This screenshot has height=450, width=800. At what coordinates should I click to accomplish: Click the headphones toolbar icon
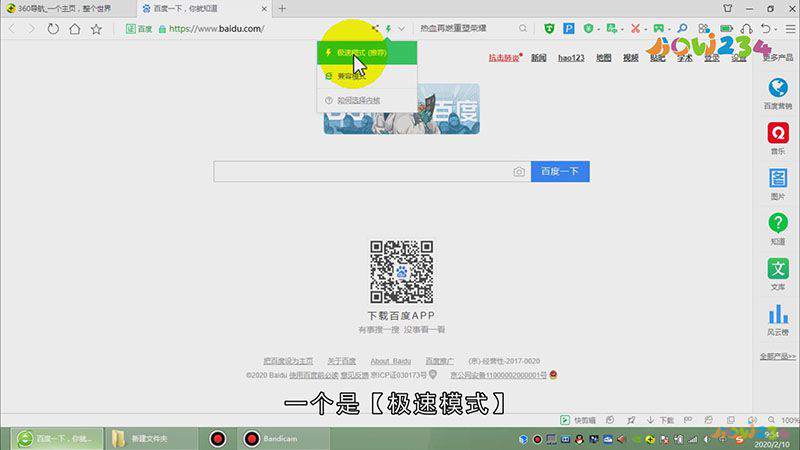tap(746, 29)
